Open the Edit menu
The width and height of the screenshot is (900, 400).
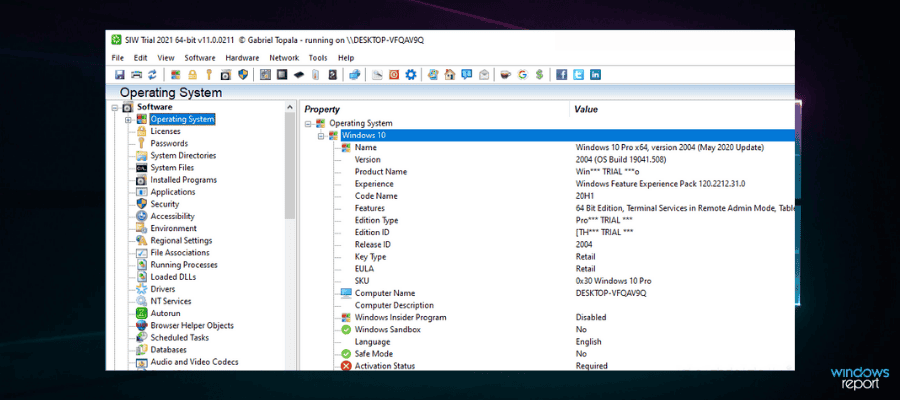click(x=141, y=58)
